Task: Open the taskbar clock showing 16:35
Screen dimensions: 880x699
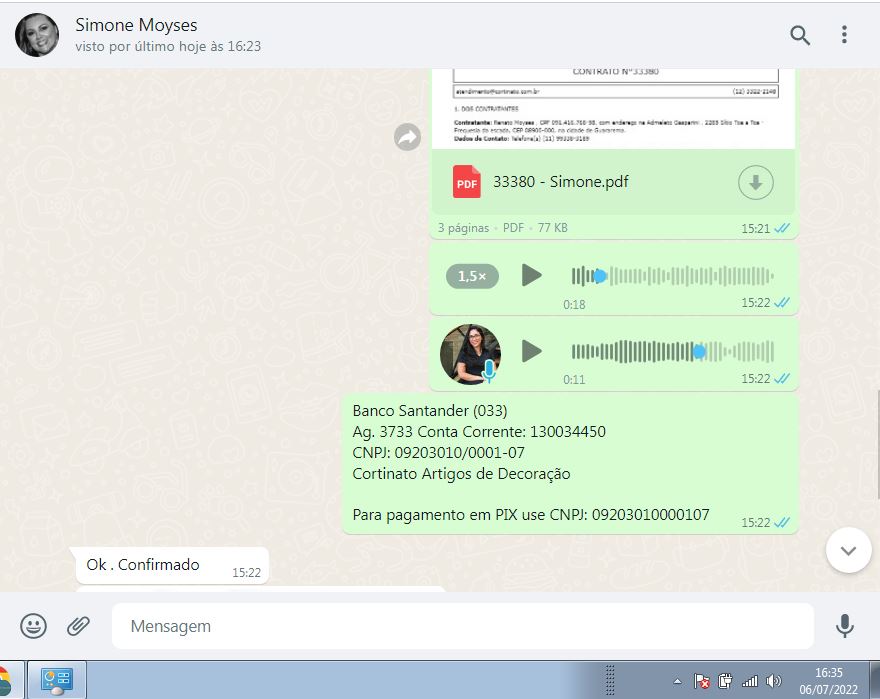Action: (829, 680)
